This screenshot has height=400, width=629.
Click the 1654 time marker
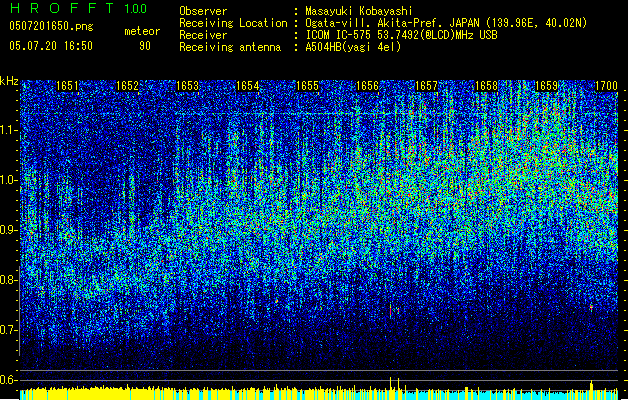(248, 86)
